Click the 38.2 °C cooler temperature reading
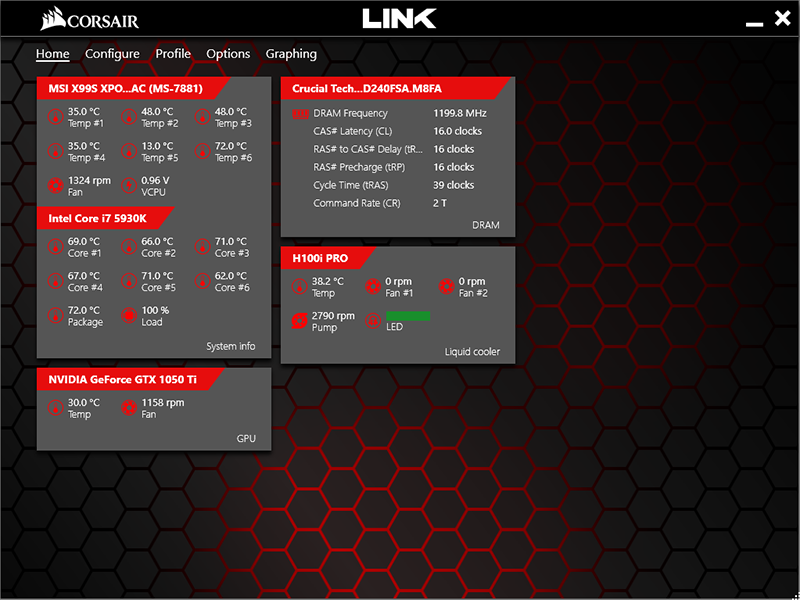Viewport: 800px width, 600px height. click(x=328, y=282)
